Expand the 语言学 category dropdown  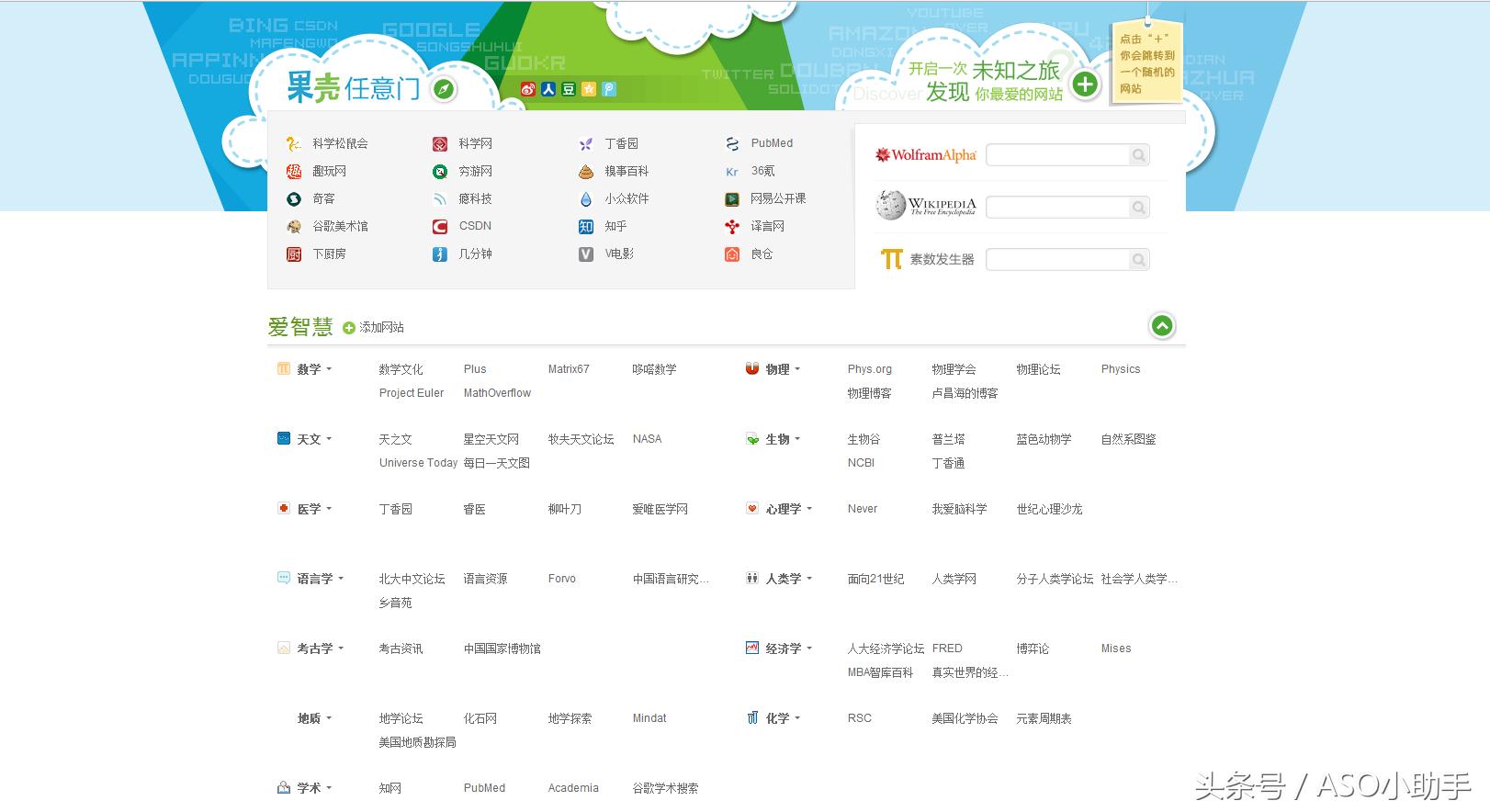pos(340,579)
